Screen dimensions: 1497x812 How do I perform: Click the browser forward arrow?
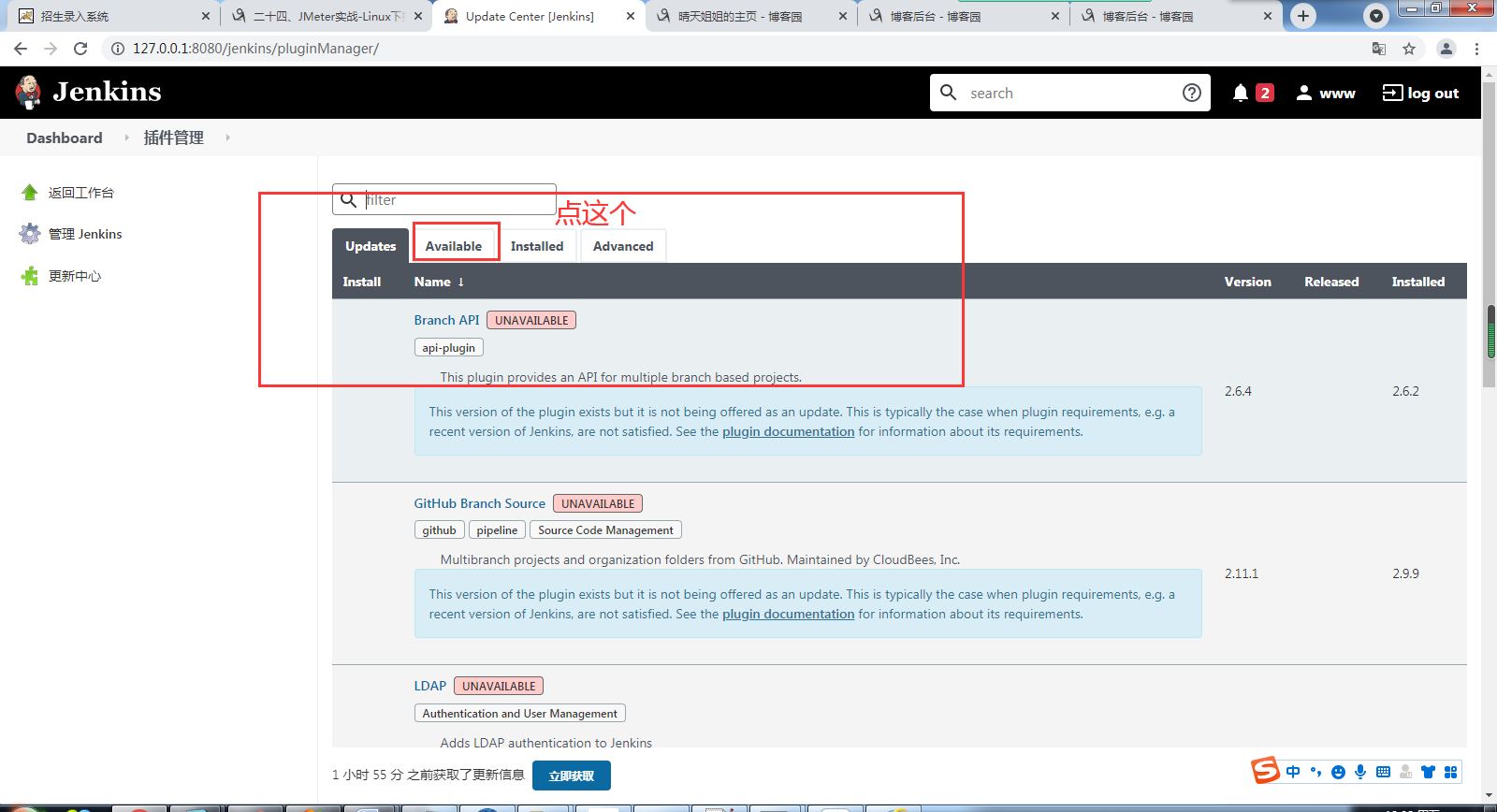(x=51, y=49)
